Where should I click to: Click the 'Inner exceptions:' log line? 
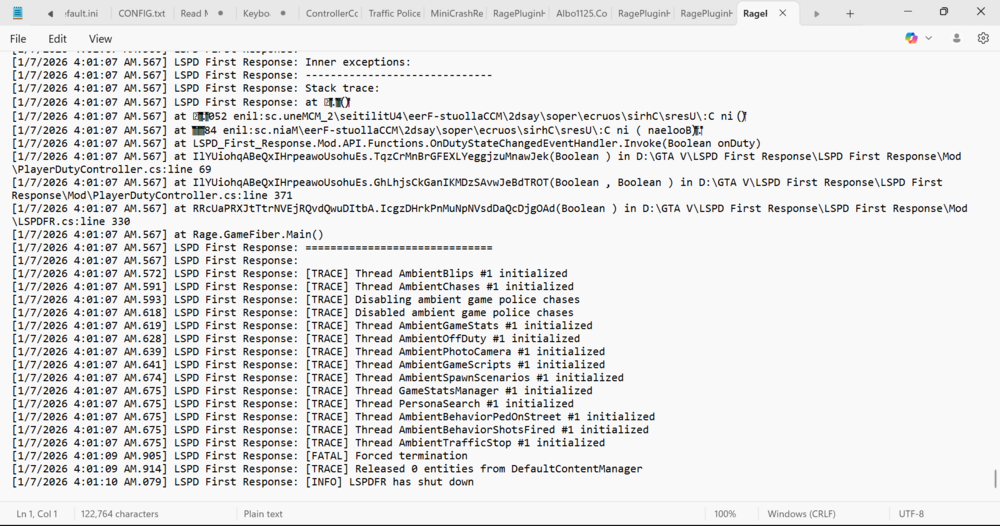(211, 62)
